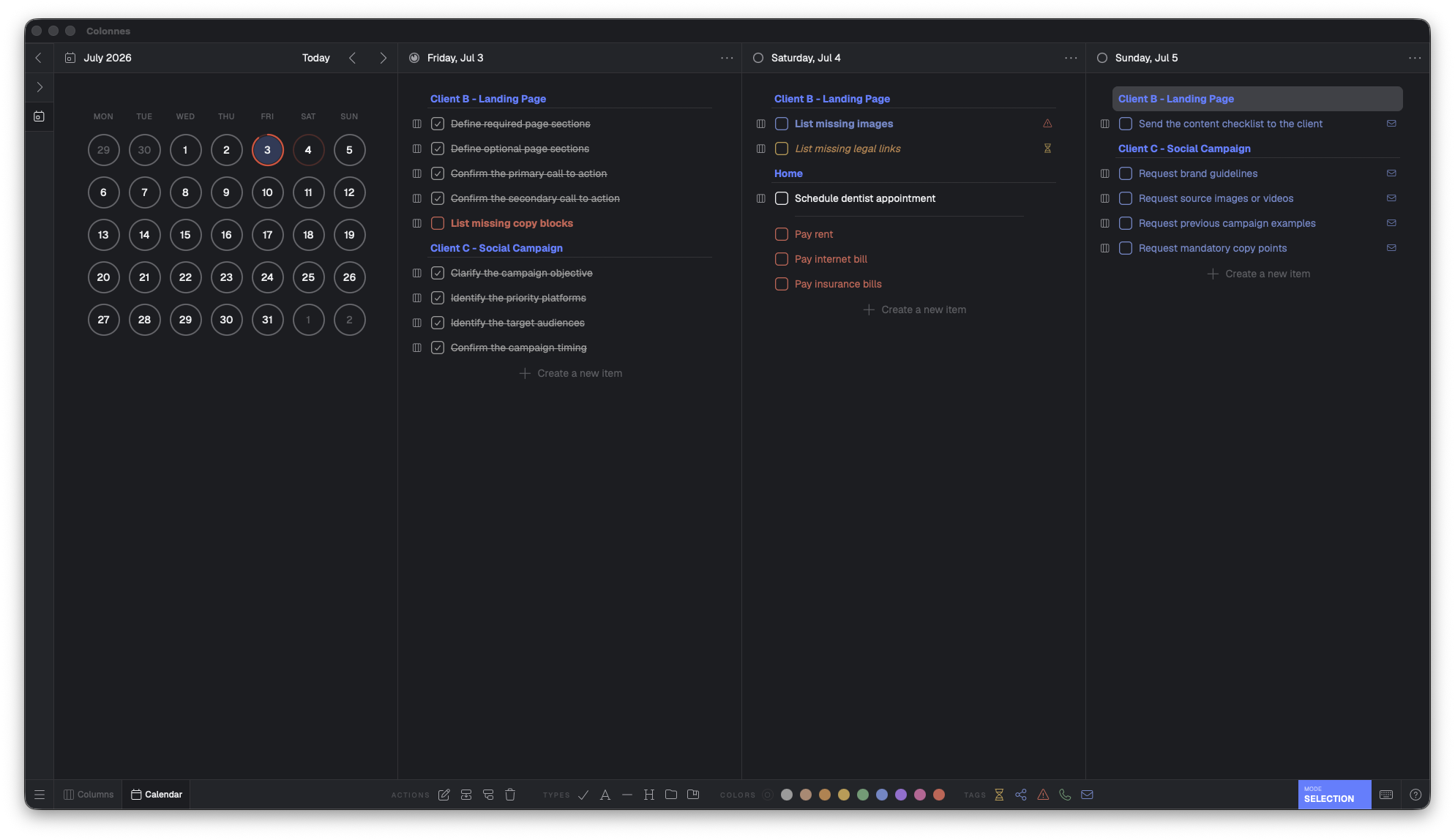Image resolution: width=1455 pixels, height=840 pixels.
Task: Click column handle beside Schedule dentist appointment
Action: tap(761, 198)
